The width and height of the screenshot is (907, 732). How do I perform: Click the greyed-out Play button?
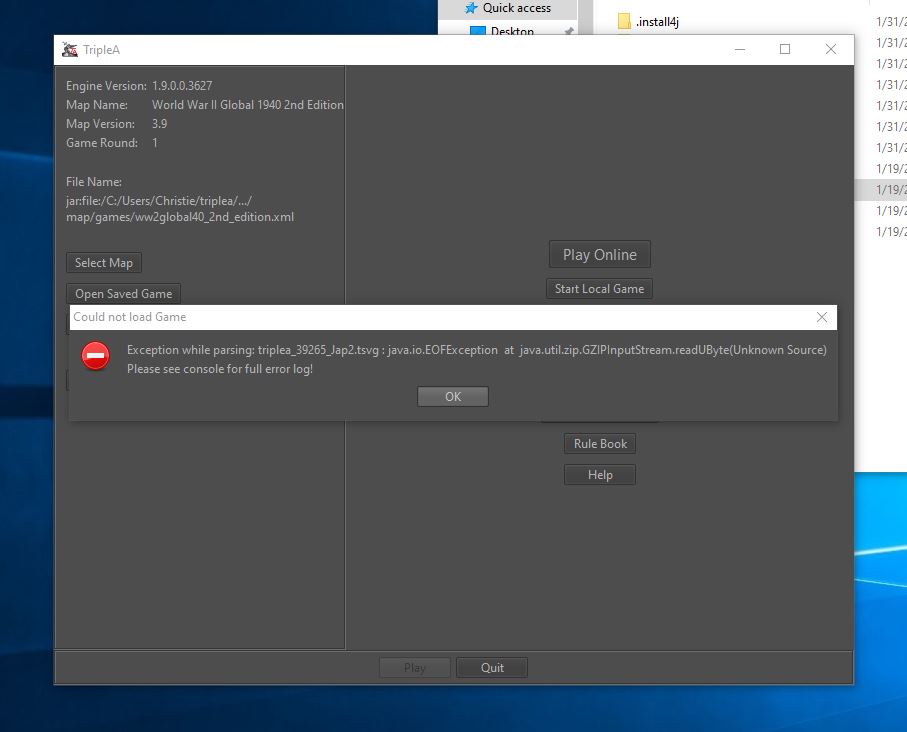click(414, 668)
